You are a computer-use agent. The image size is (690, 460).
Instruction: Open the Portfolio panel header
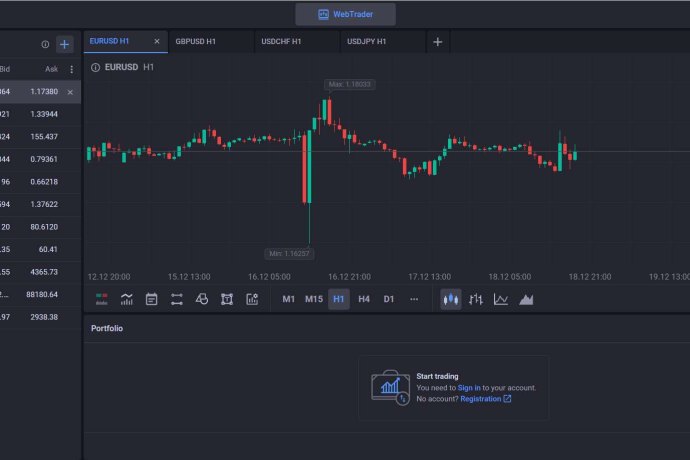[x=107, y=328]
